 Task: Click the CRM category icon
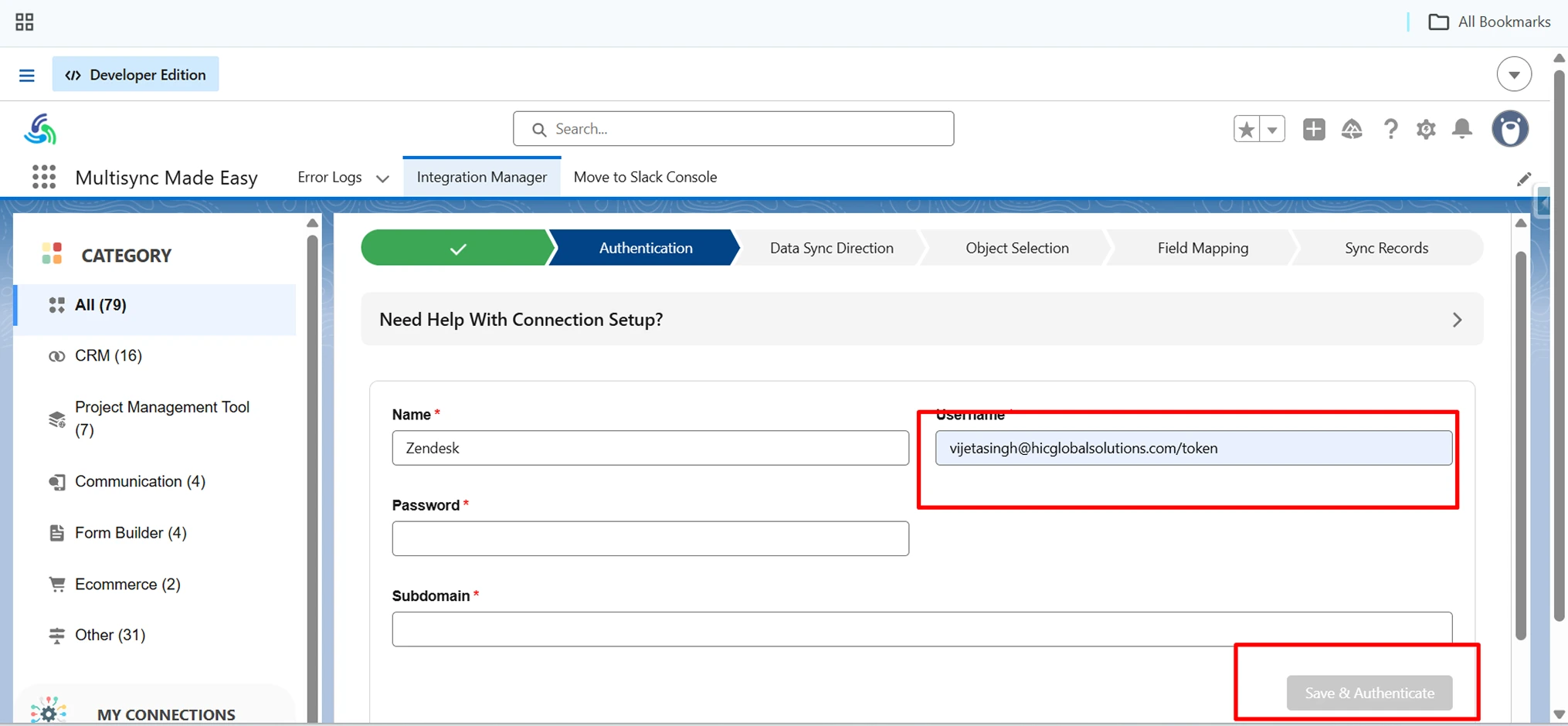[x=56, y=356]
